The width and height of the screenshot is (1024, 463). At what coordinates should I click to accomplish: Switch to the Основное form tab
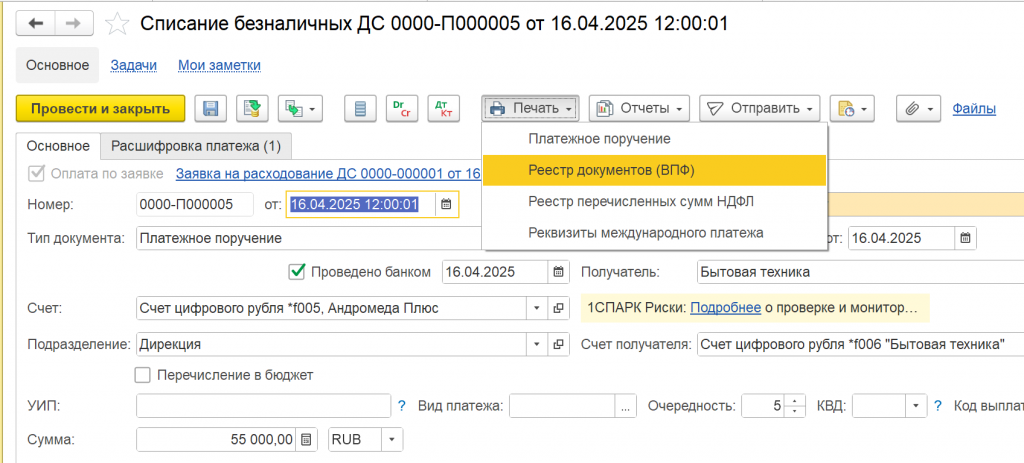coord(58,146)
